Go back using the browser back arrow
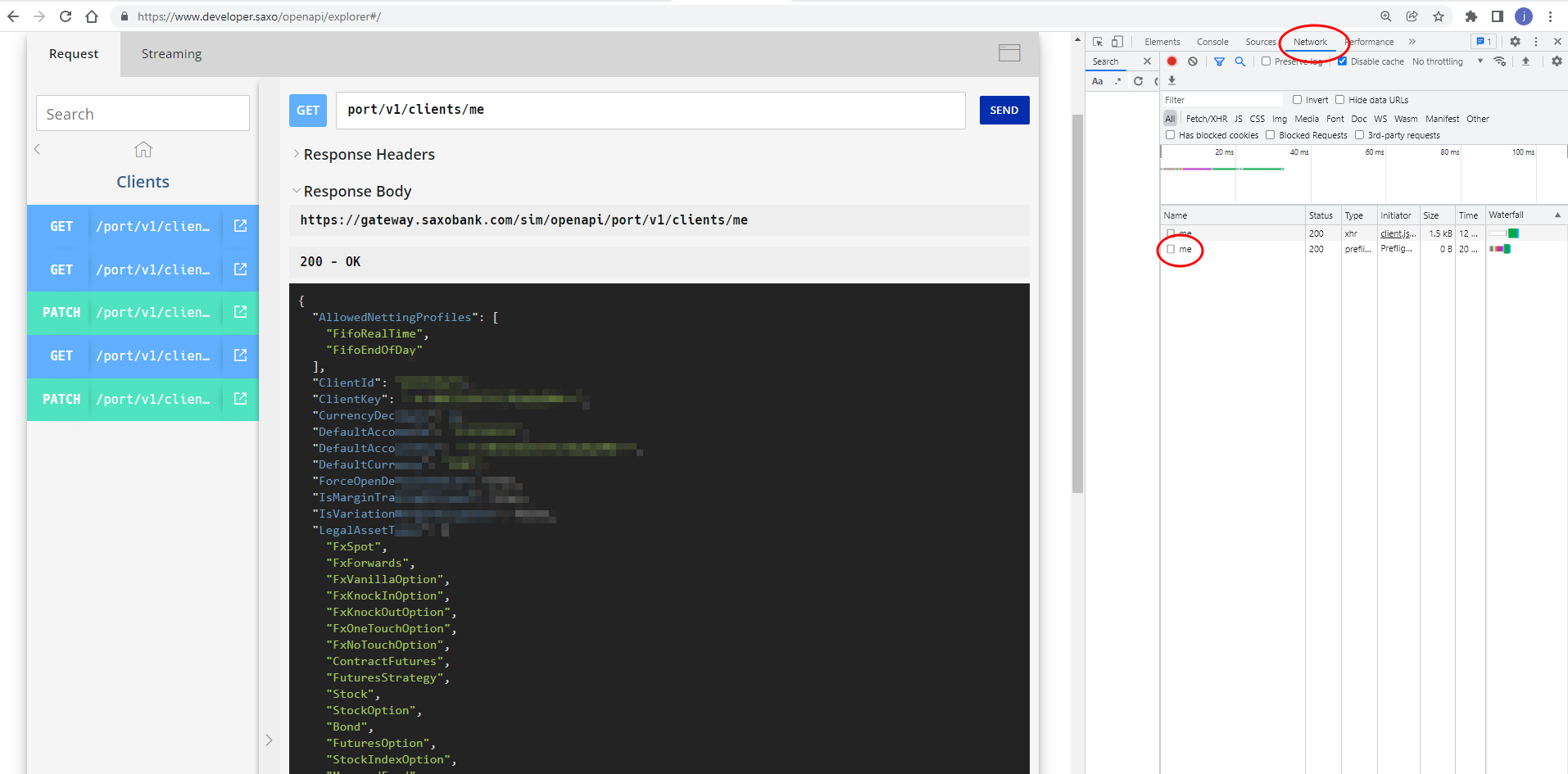Viewport: 1568px width, 774px height. pyautogui.click(x=13, y=16)
